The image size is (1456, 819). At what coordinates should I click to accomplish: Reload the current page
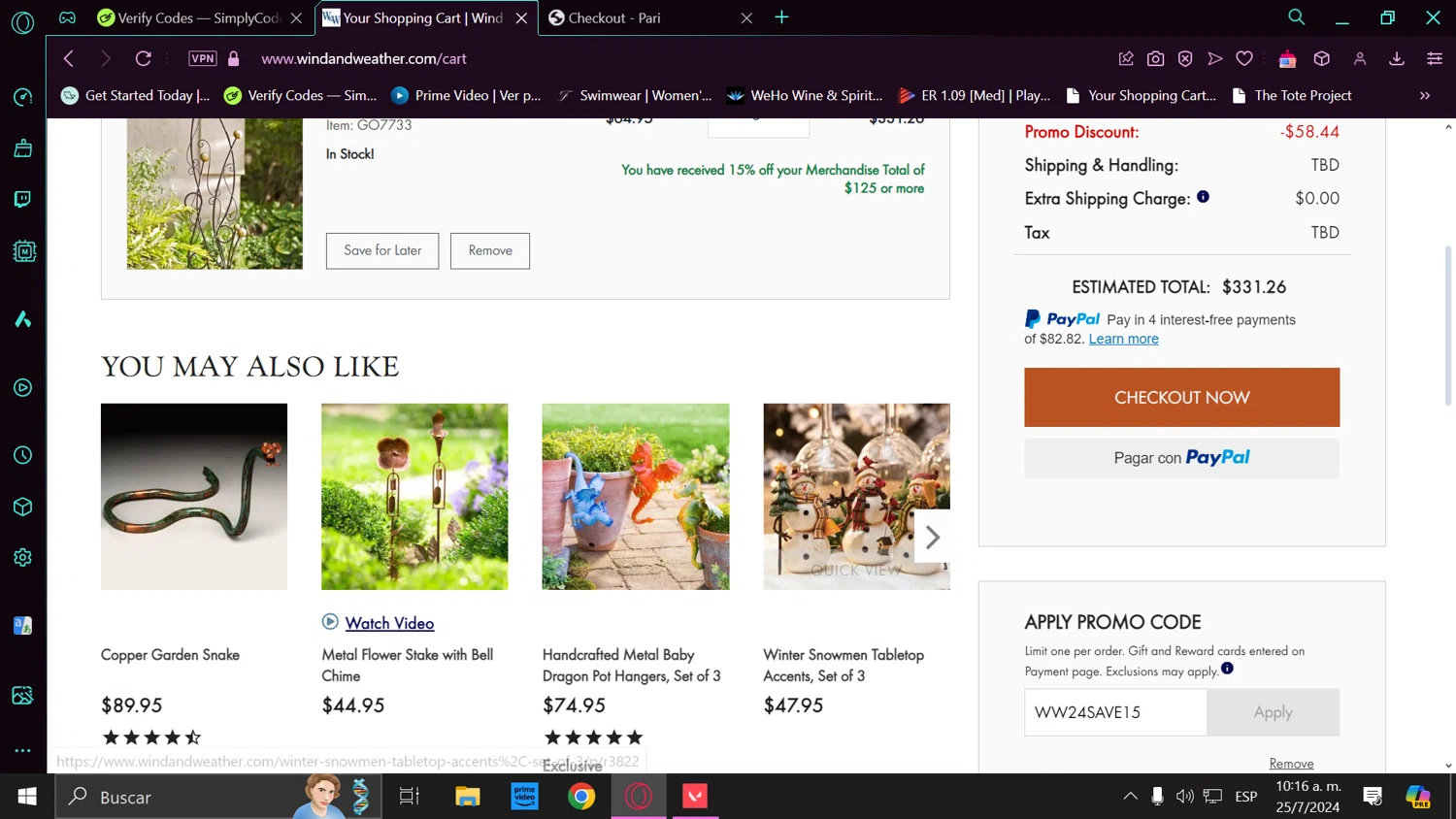(x=144, y=58)
